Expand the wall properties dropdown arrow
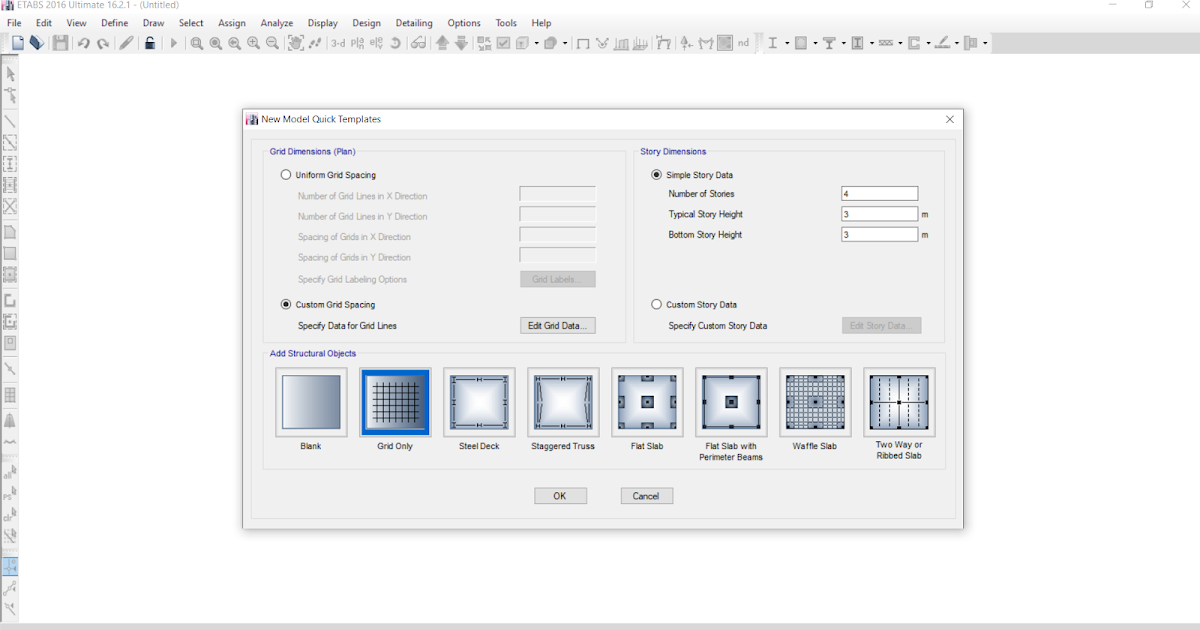The image size is (1200, 630). (985, 43)
